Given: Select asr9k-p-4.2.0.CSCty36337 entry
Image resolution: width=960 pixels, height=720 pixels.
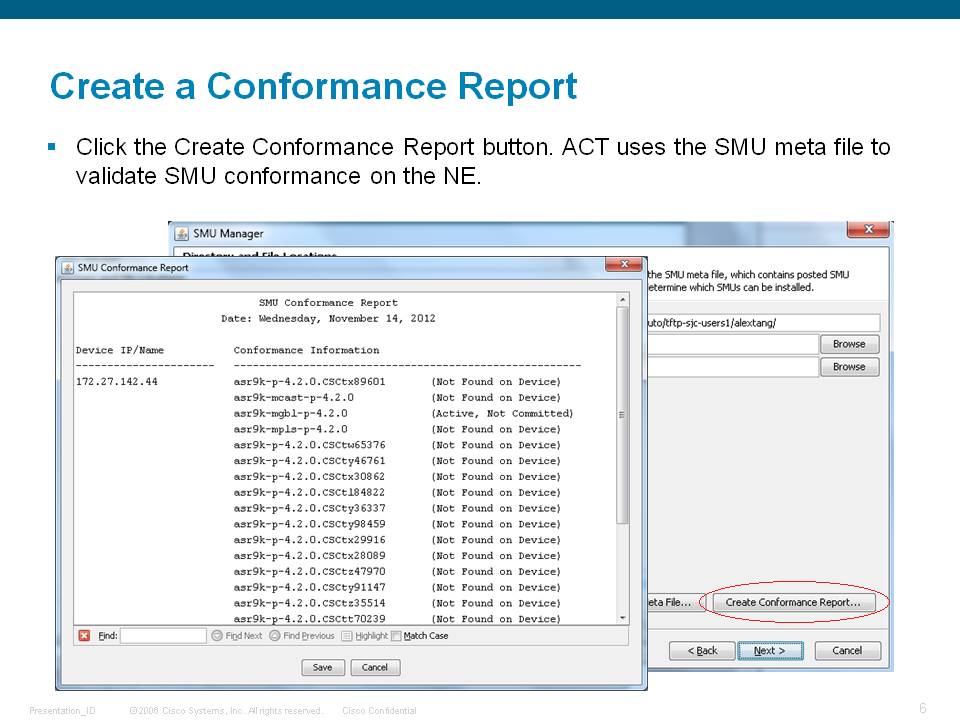Looking at the screenshot, I should (309, 508).
